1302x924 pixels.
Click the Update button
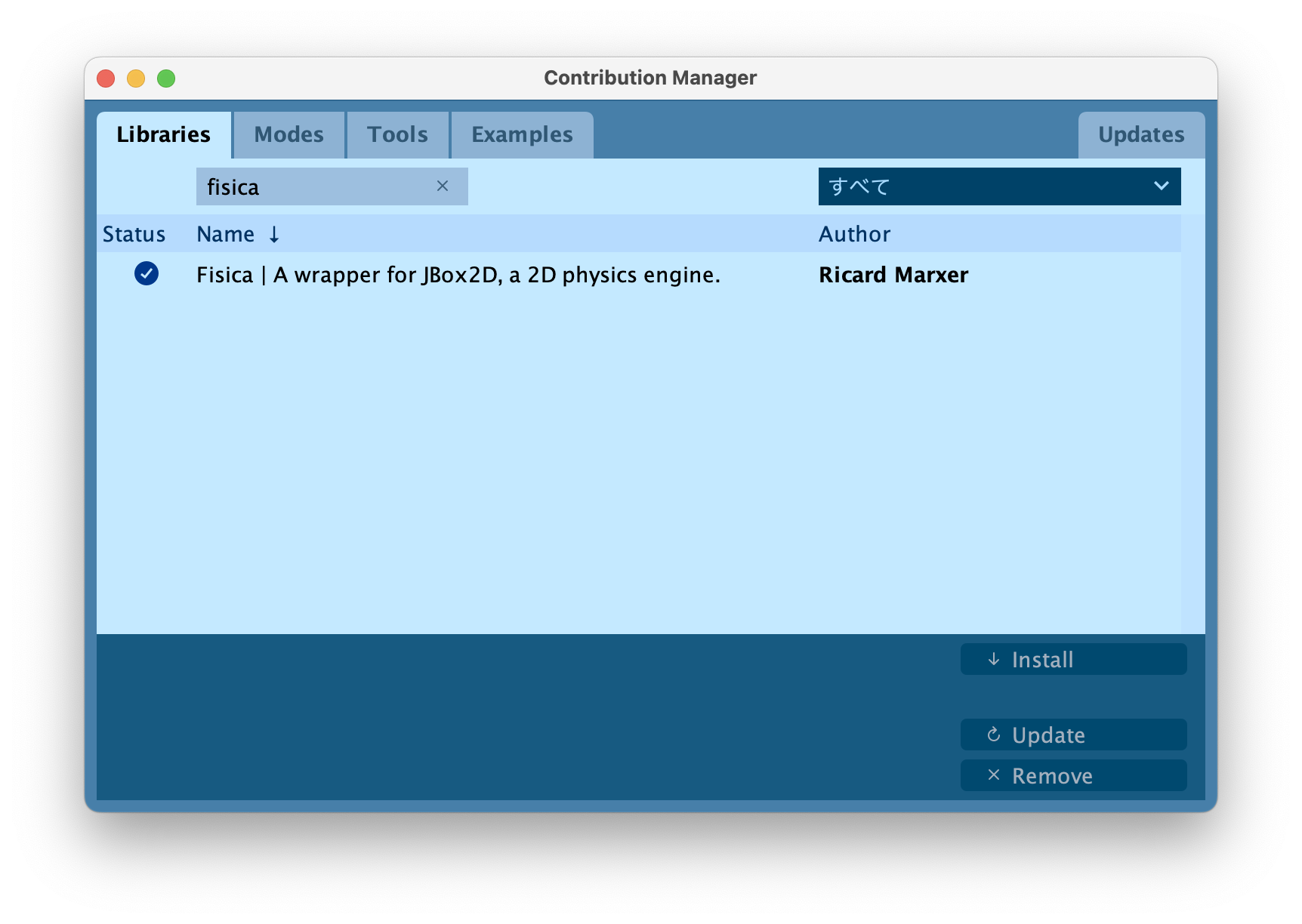(1073, 735)
